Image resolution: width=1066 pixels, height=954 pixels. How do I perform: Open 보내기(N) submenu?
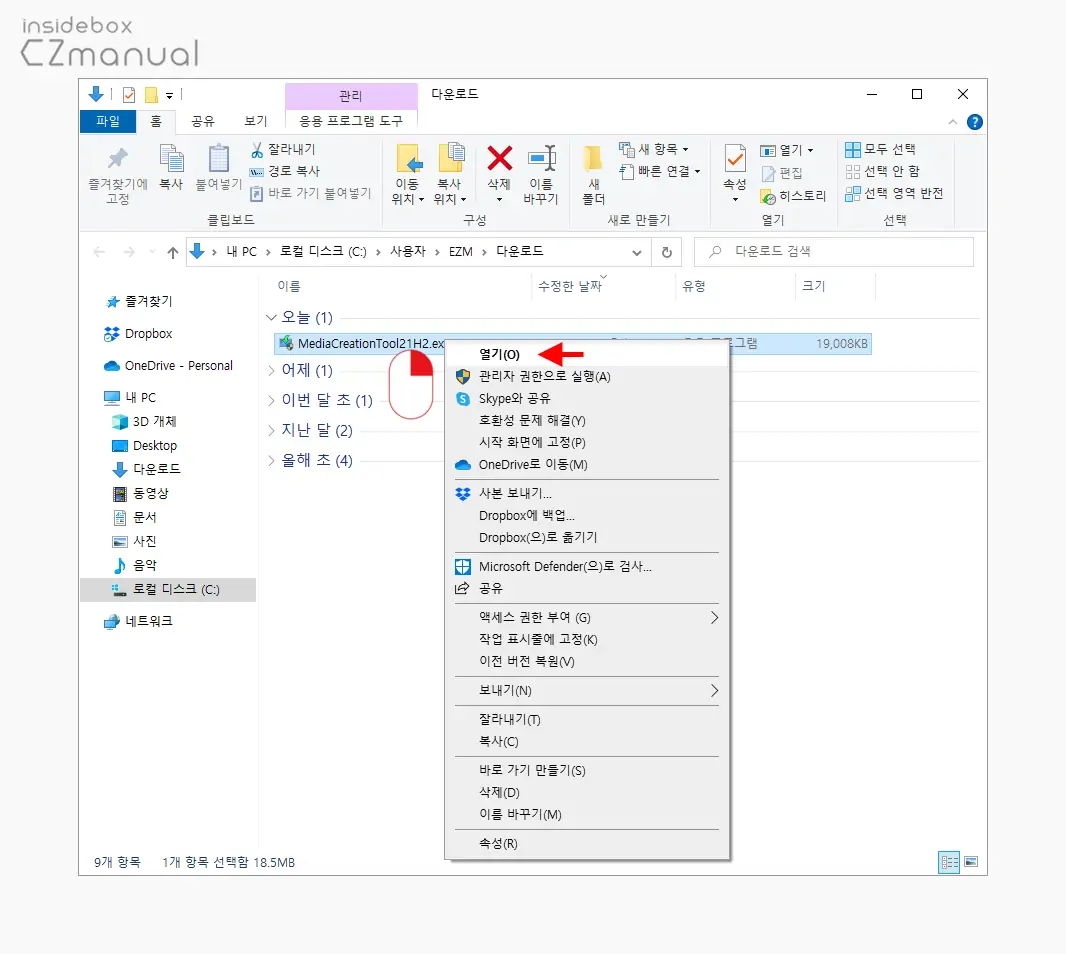pos(586,691)
